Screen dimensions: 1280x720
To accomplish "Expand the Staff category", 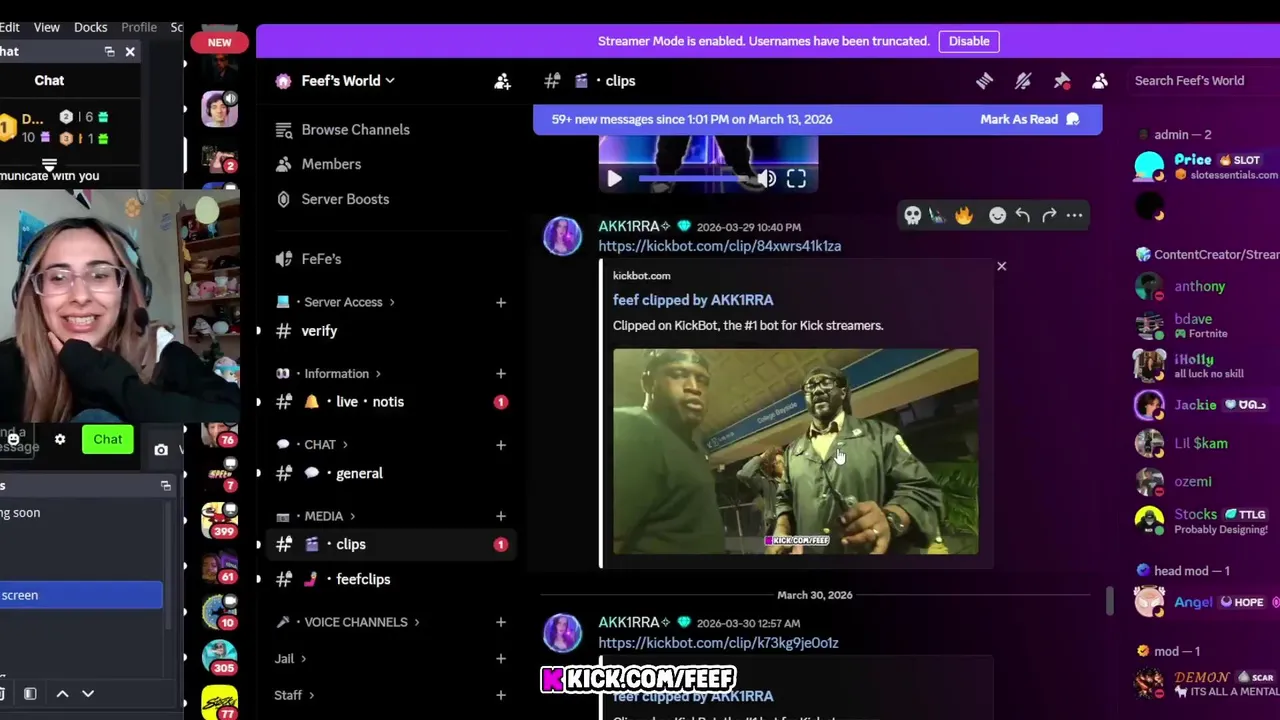I will pyautogui.click(x=294, y=695).
